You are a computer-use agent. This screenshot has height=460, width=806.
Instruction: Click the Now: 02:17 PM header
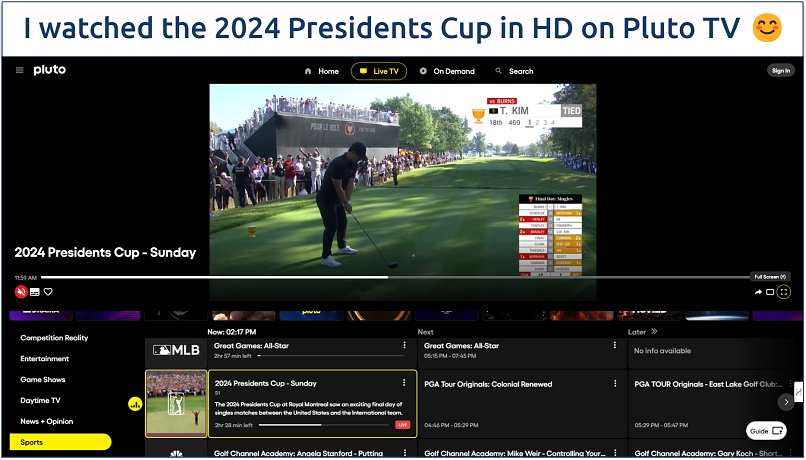(232, 332)
